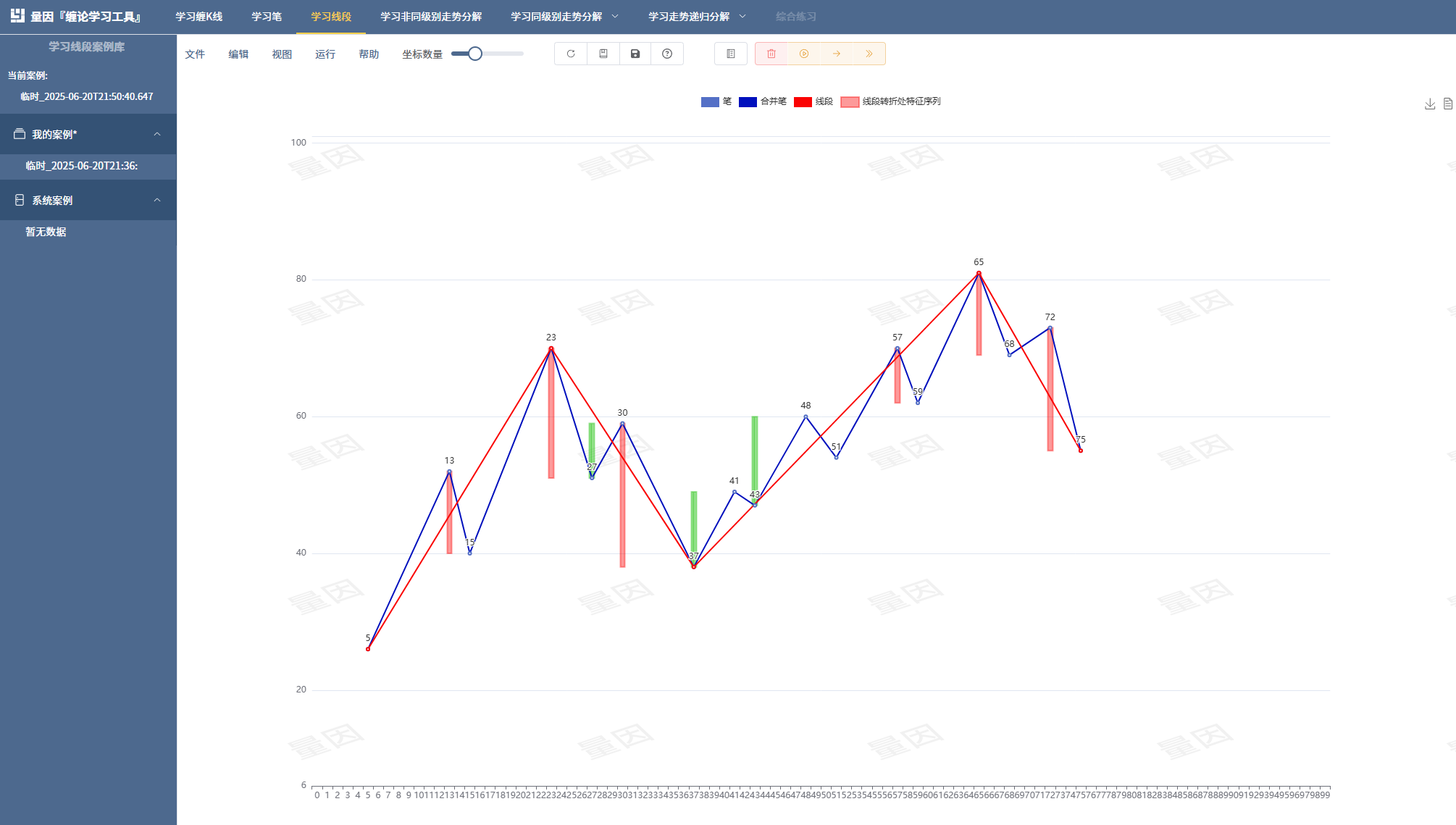Open the 文件 menu

[x=195, y=54]
